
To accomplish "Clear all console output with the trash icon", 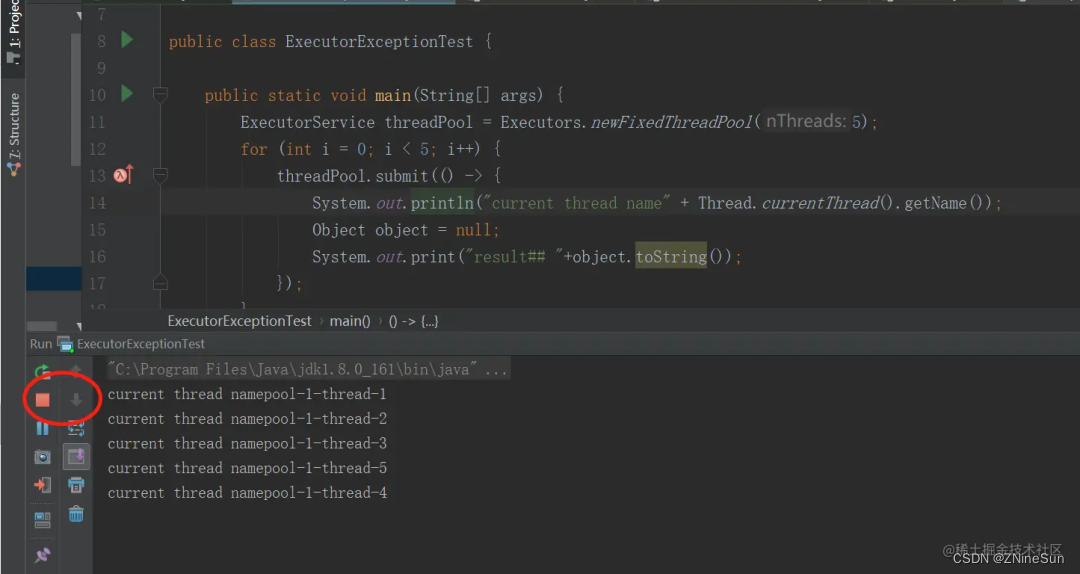I will tap(76, 514).
